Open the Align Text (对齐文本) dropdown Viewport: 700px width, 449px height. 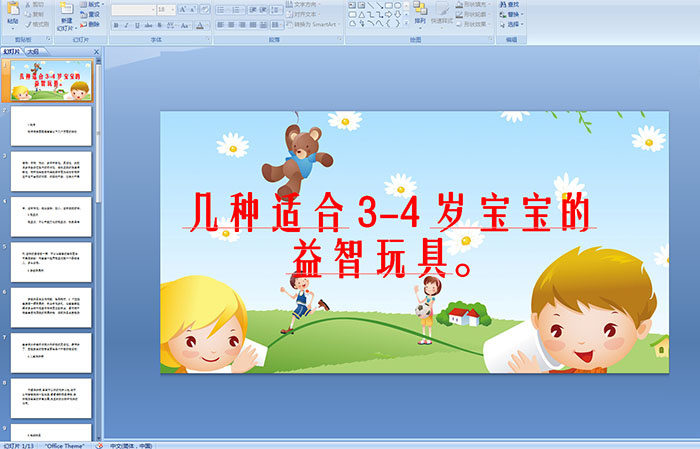pos(303,14)
